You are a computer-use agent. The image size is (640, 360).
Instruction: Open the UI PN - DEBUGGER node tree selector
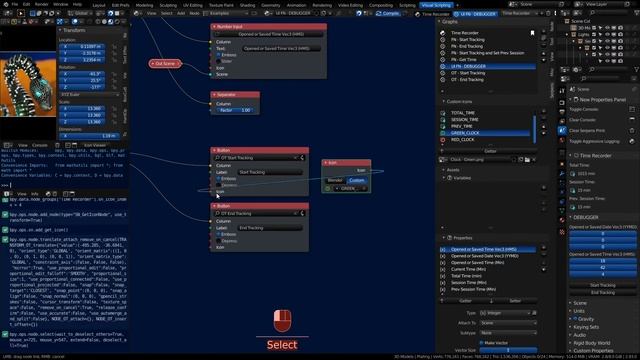[292, 13]
